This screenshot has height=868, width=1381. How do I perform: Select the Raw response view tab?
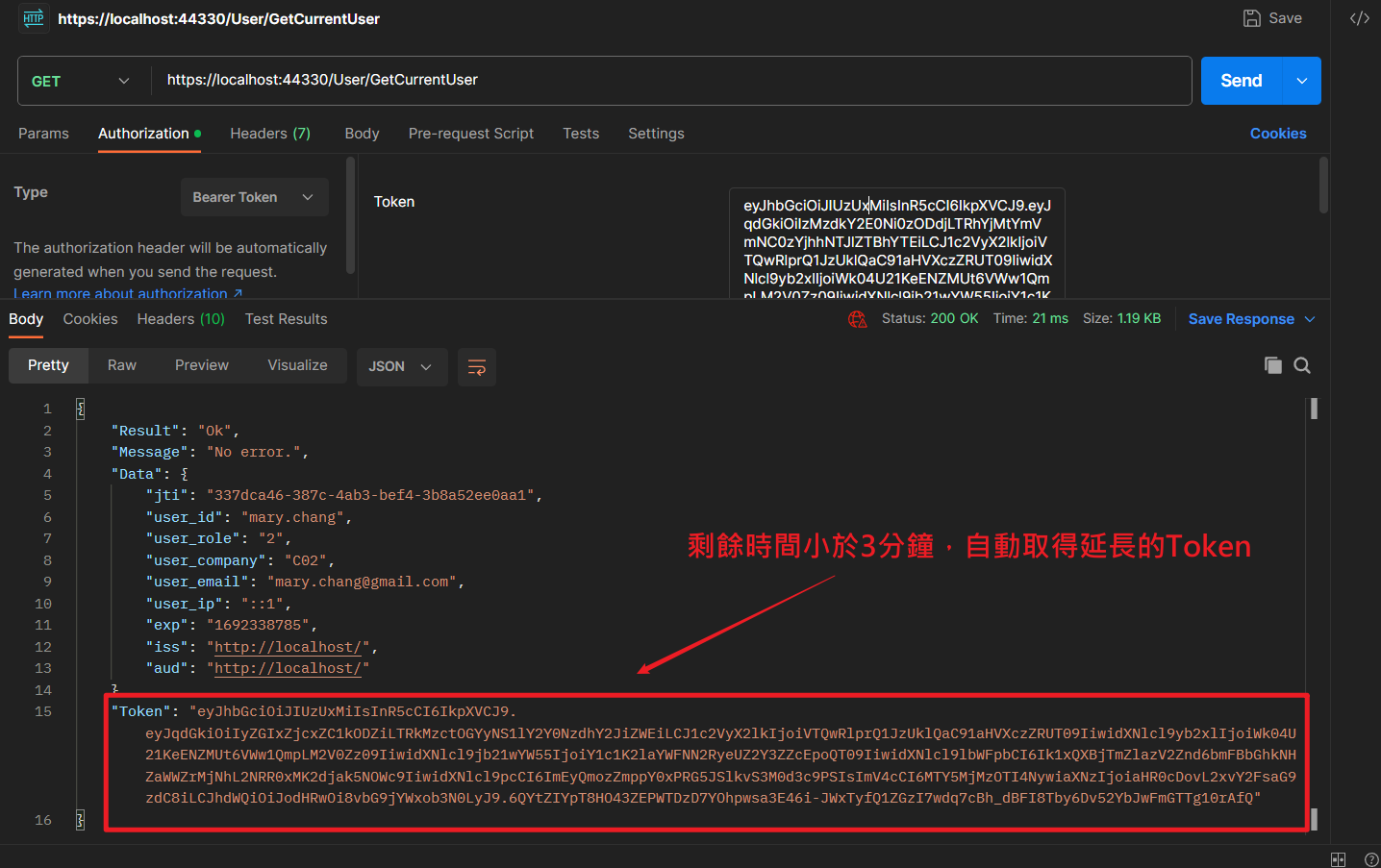[x=121, y=365]
